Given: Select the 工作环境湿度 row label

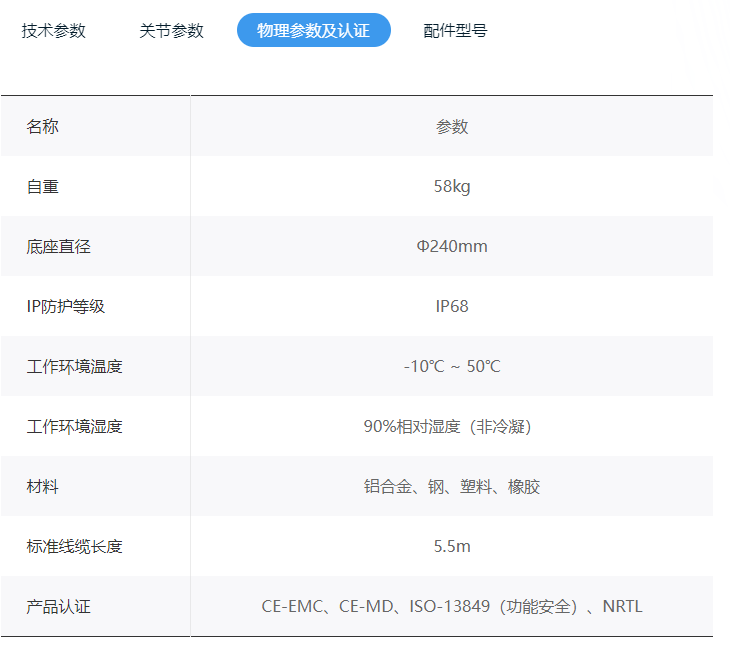Looking at the screenshot, I should tap(74, 427).
